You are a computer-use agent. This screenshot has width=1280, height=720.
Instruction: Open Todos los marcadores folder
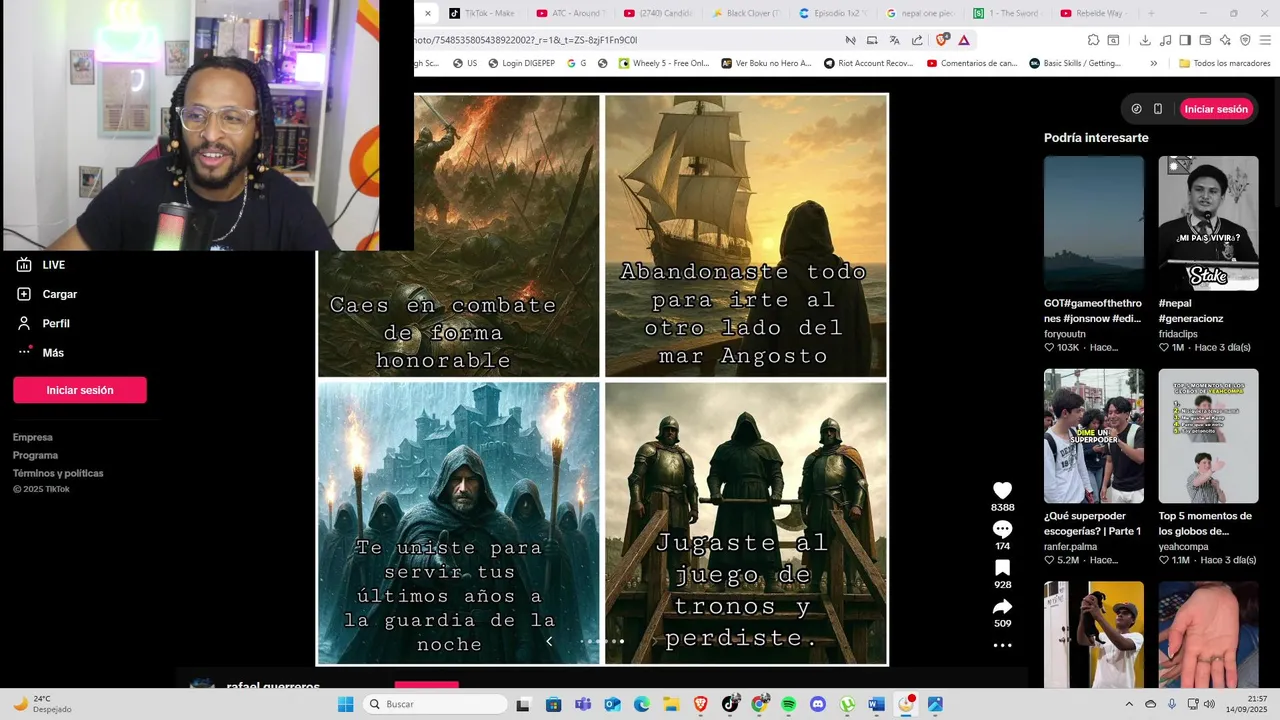tap(1225, 63)
